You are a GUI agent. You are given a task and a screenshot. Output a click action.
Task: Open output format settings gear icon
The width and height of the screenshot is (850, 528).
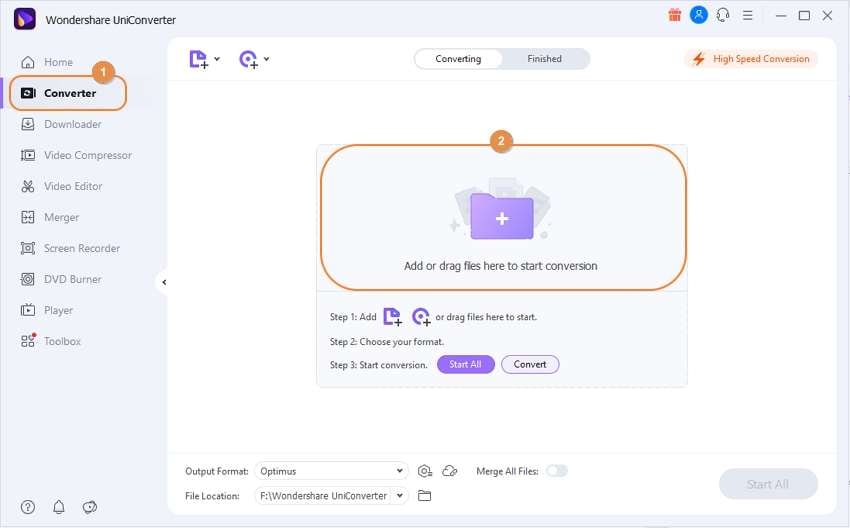424,471
